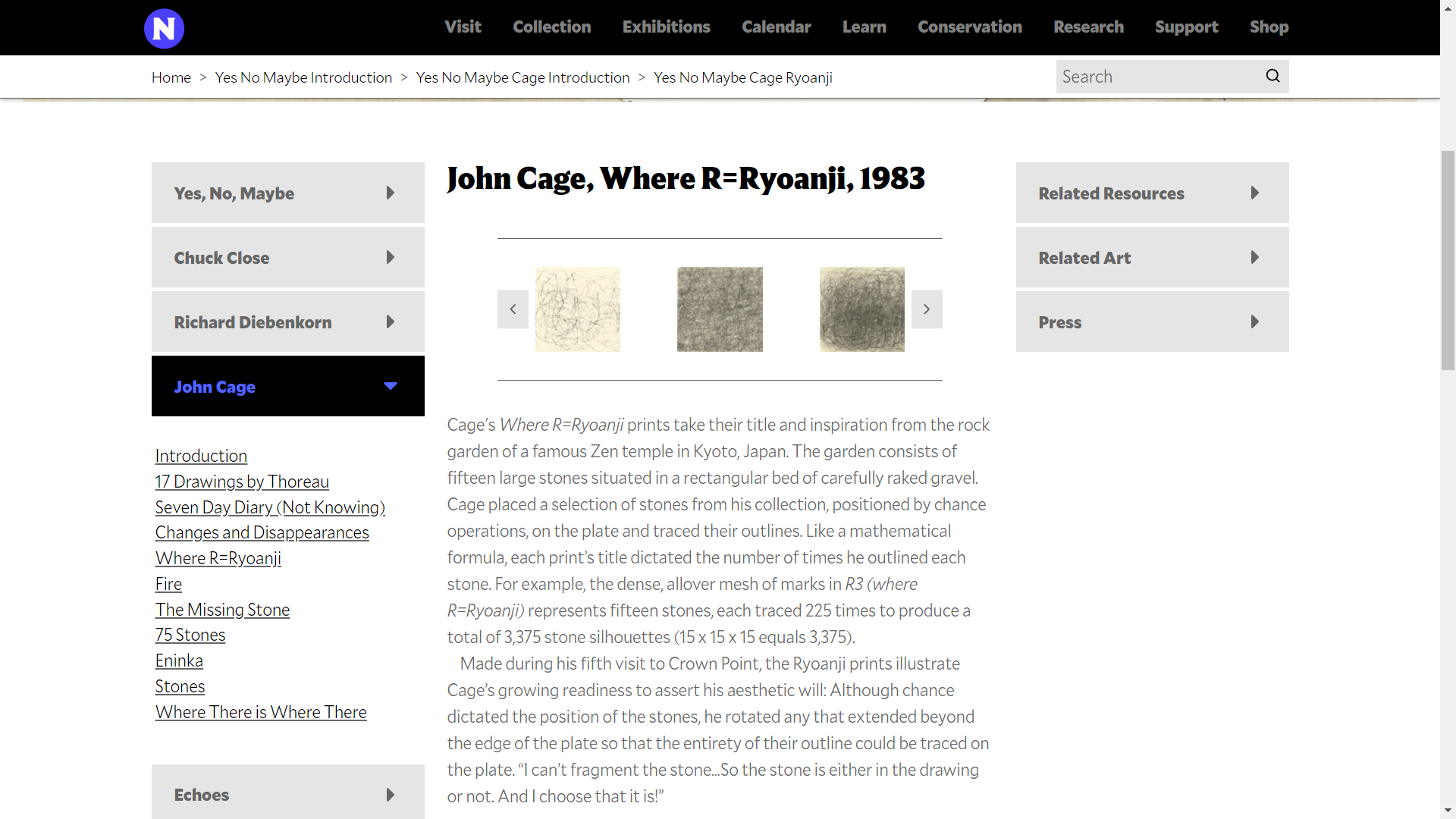
Task: Expand the Echoes section
Action: [288, 792]
